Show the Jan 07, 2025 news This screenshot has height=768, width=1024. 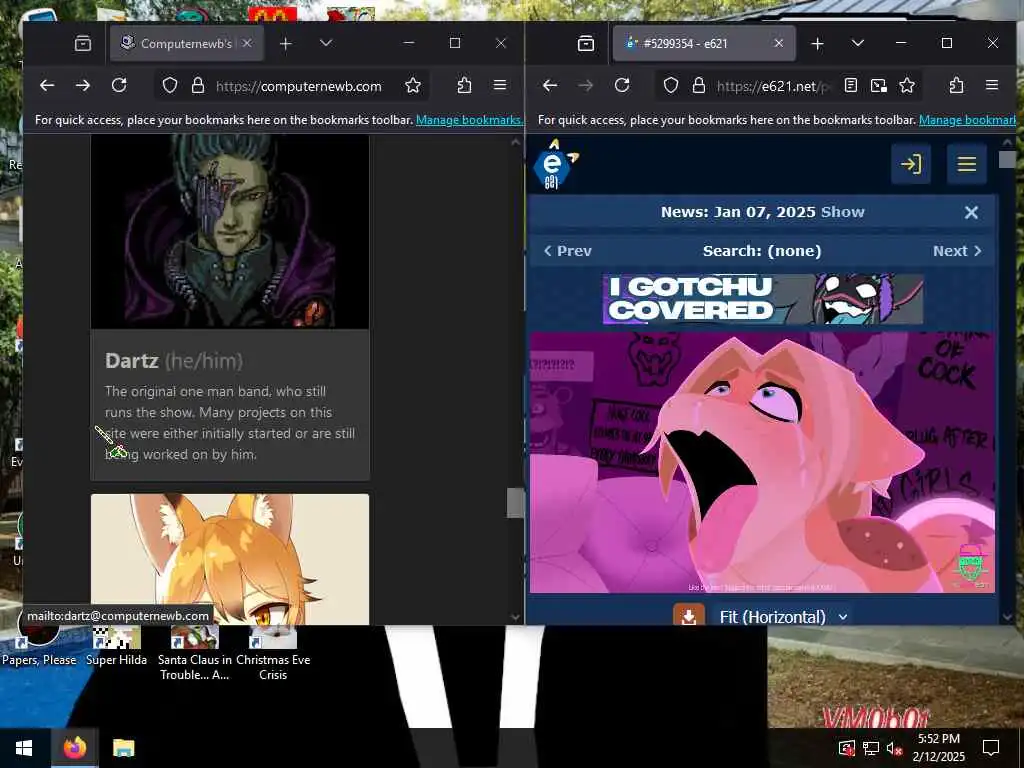(842, 212)
